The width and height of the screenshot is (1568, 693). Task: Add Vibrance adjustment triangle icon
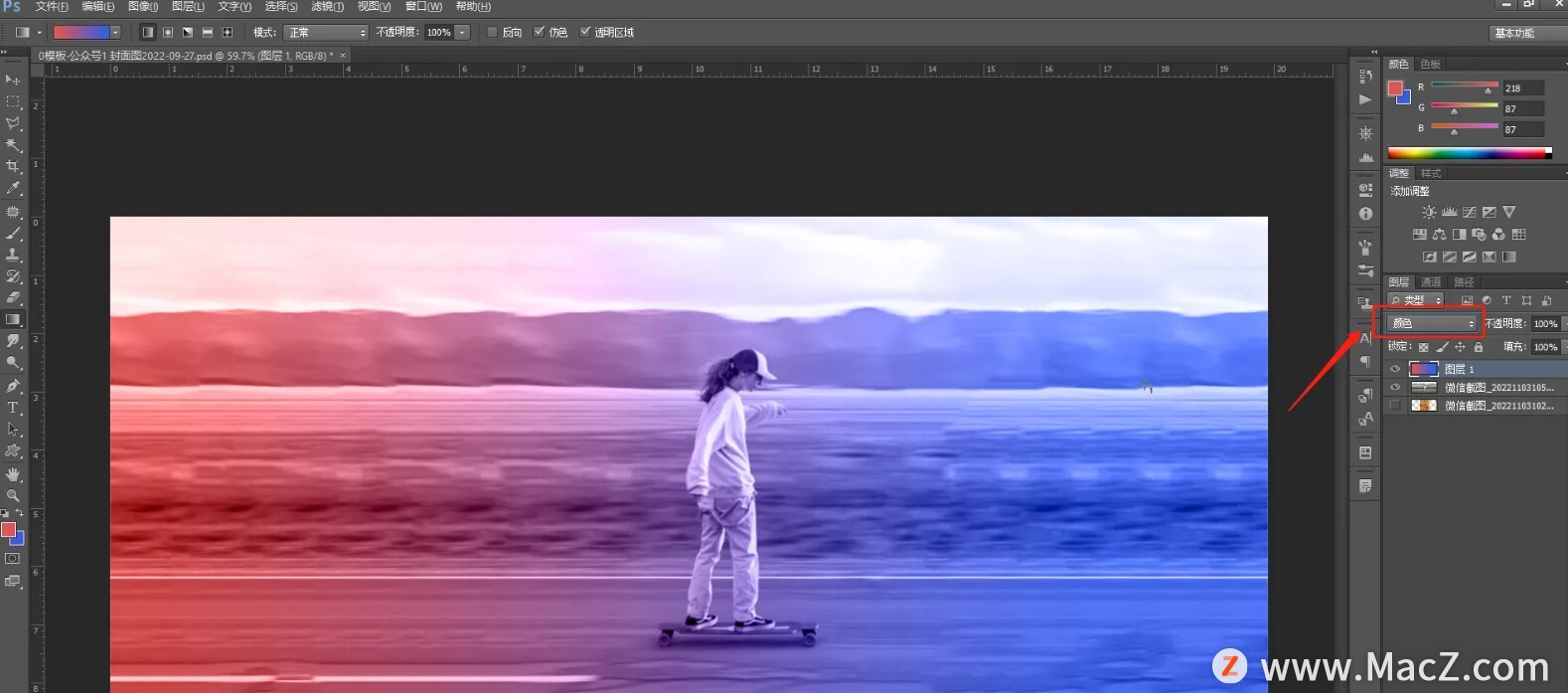(x=1509, y=212)
